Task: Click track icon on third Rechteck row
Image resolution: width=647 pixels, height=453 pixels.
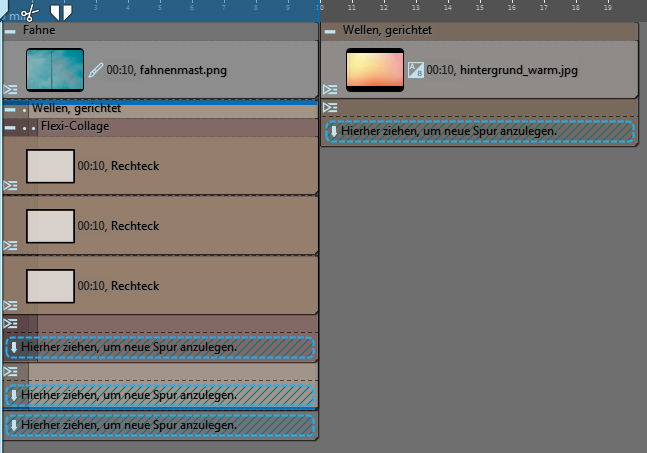Action: 10,305
